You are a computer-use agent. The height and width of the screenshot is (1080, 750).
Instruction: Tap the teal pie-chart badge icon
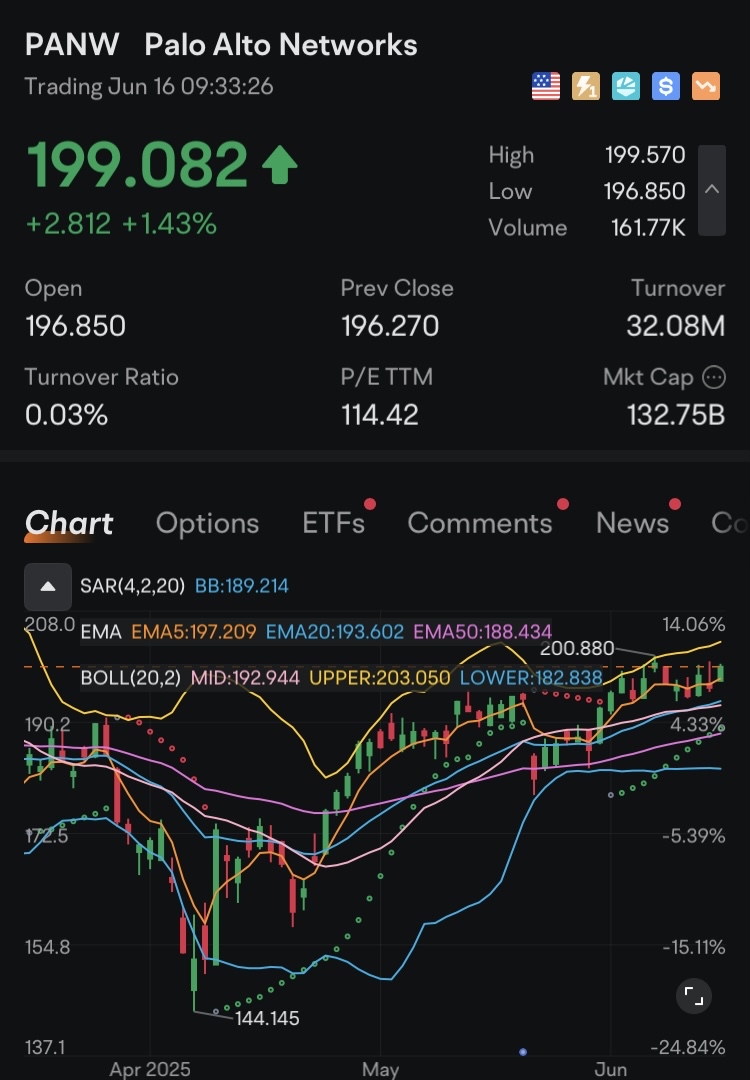pyautogui.click(x=625, y=87)
